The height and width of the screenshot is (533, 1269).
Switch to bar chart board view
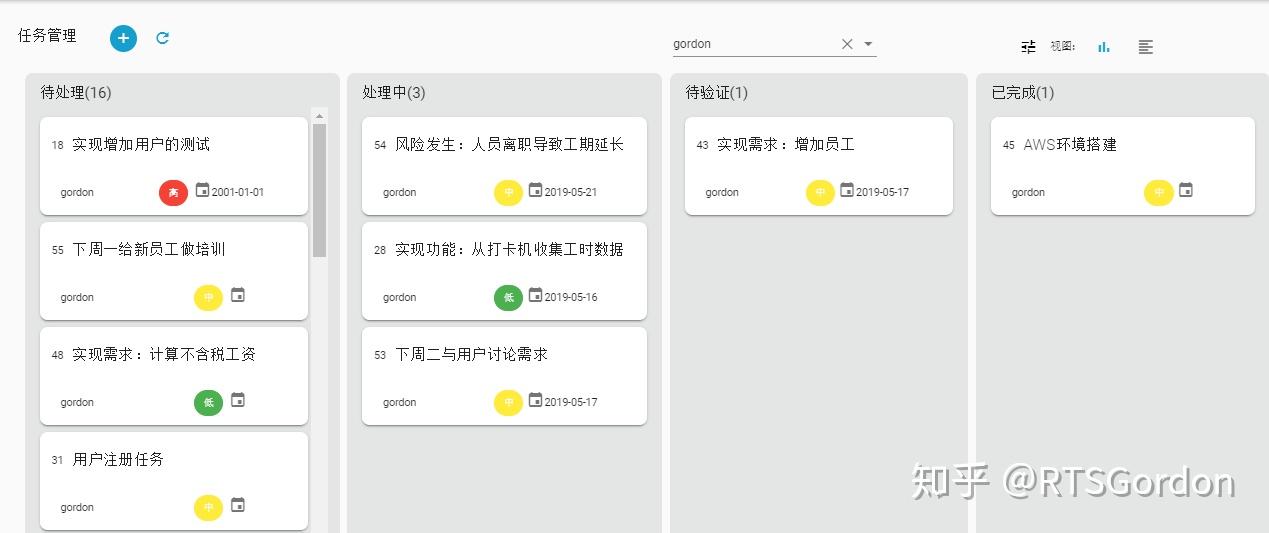pos(1104,46)
